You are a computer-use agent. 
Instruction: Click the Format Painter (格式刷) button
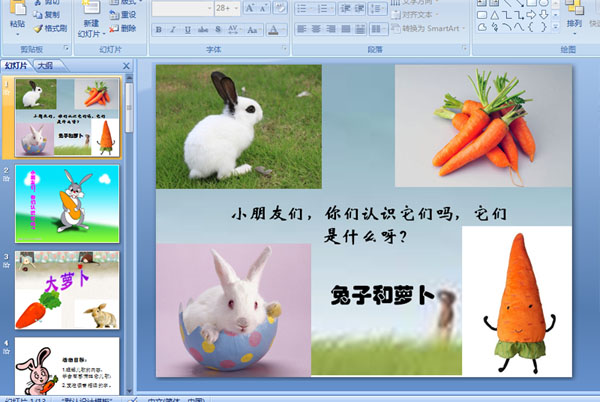point(52,29)
